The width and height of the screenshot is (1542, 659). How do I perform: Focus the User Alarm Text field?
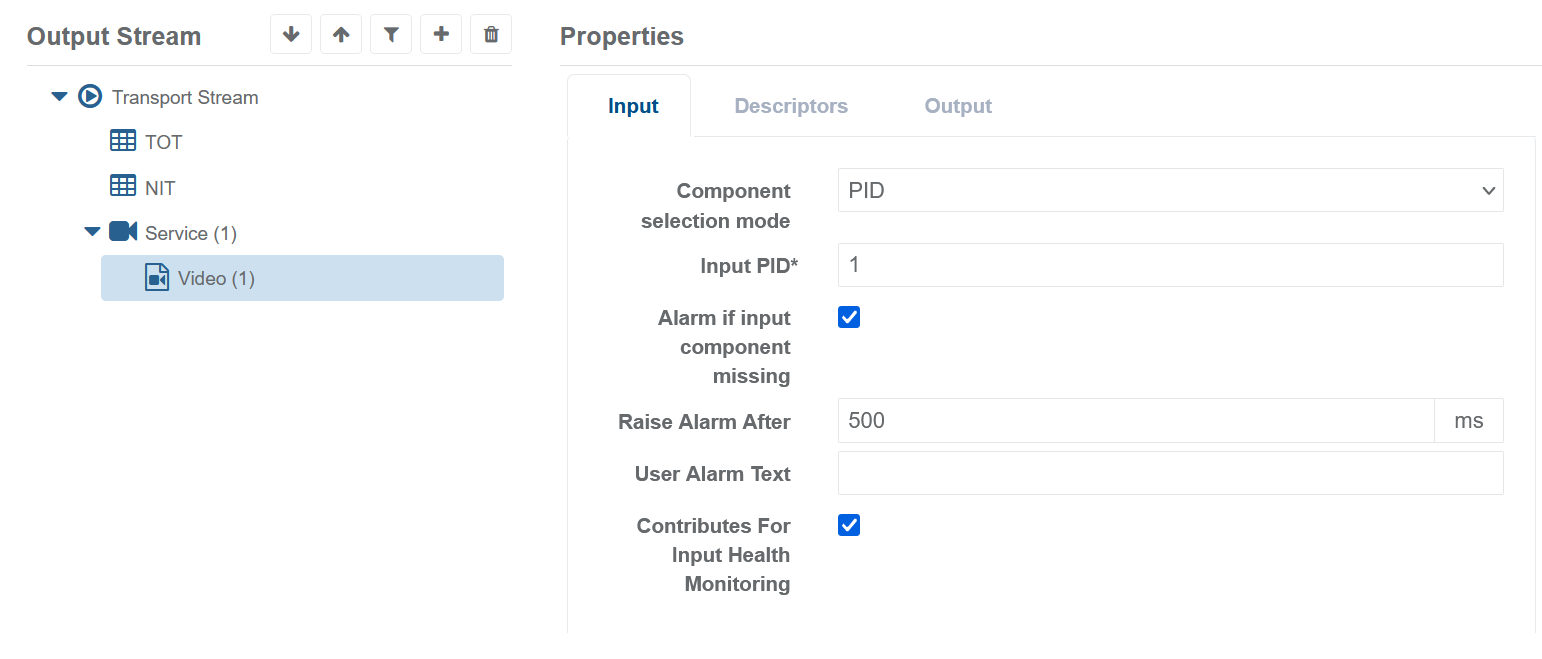pos(1170,473)
